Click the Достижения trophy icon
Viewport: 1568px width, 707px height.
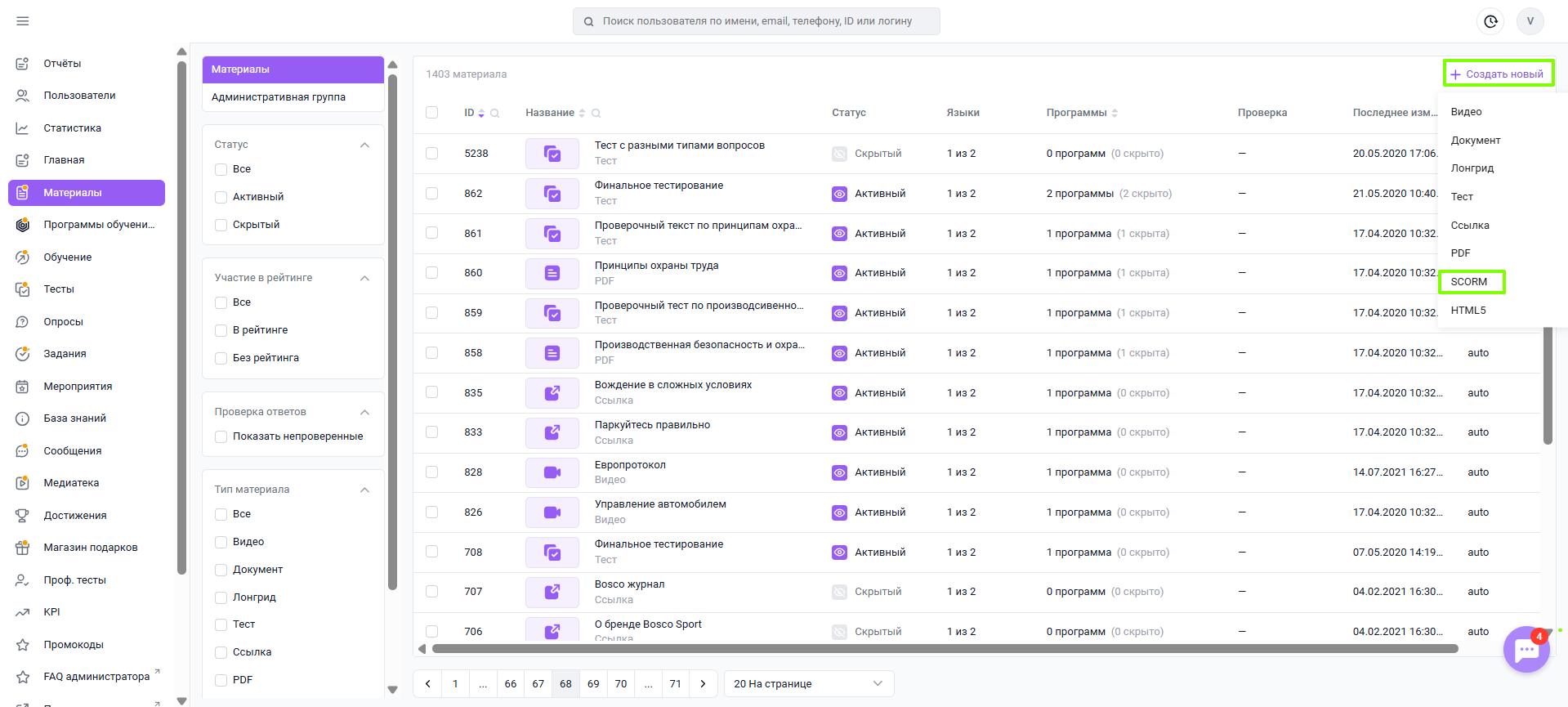[x=23, y=516]
